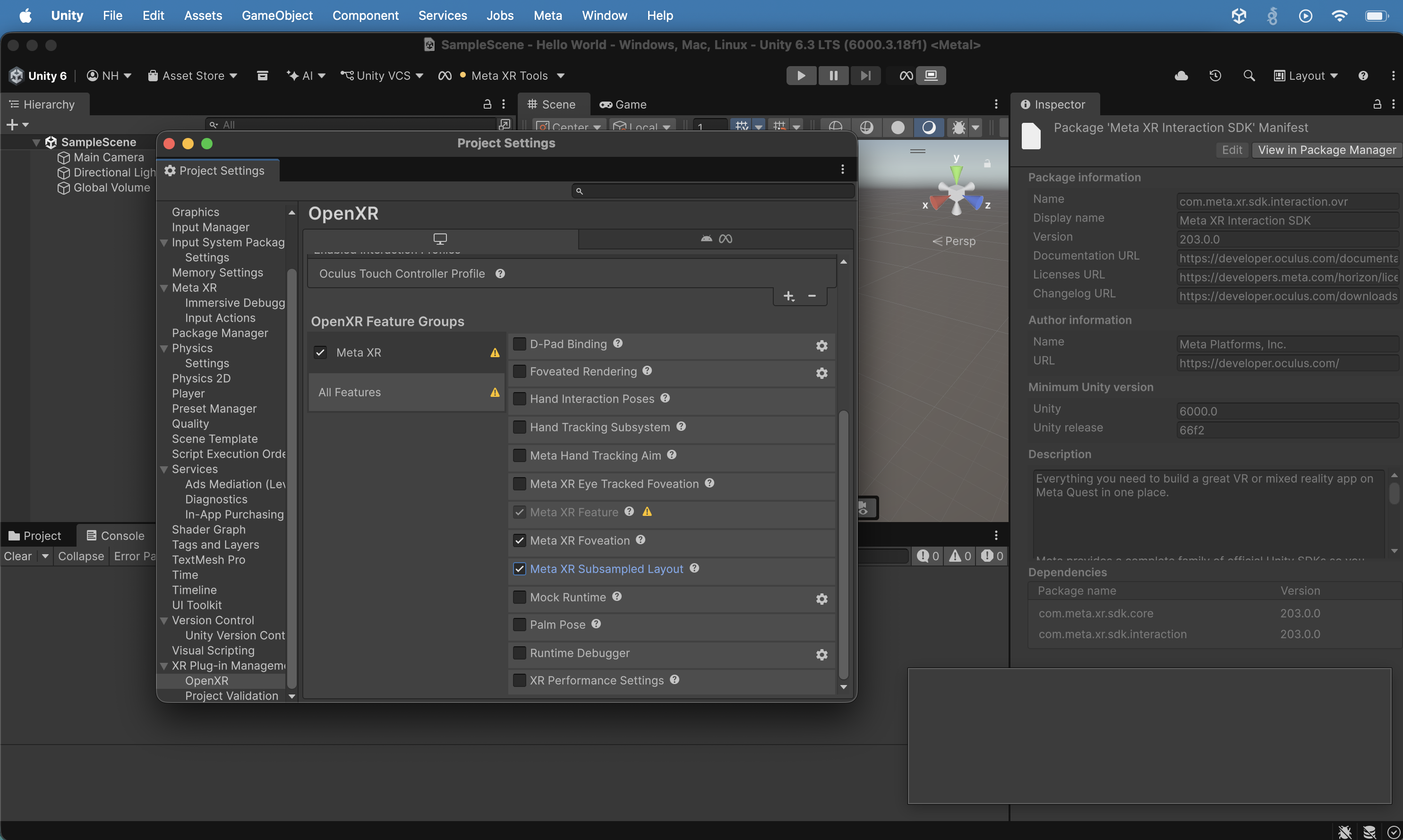Switch to the Console tab

(x=115, y=535)
